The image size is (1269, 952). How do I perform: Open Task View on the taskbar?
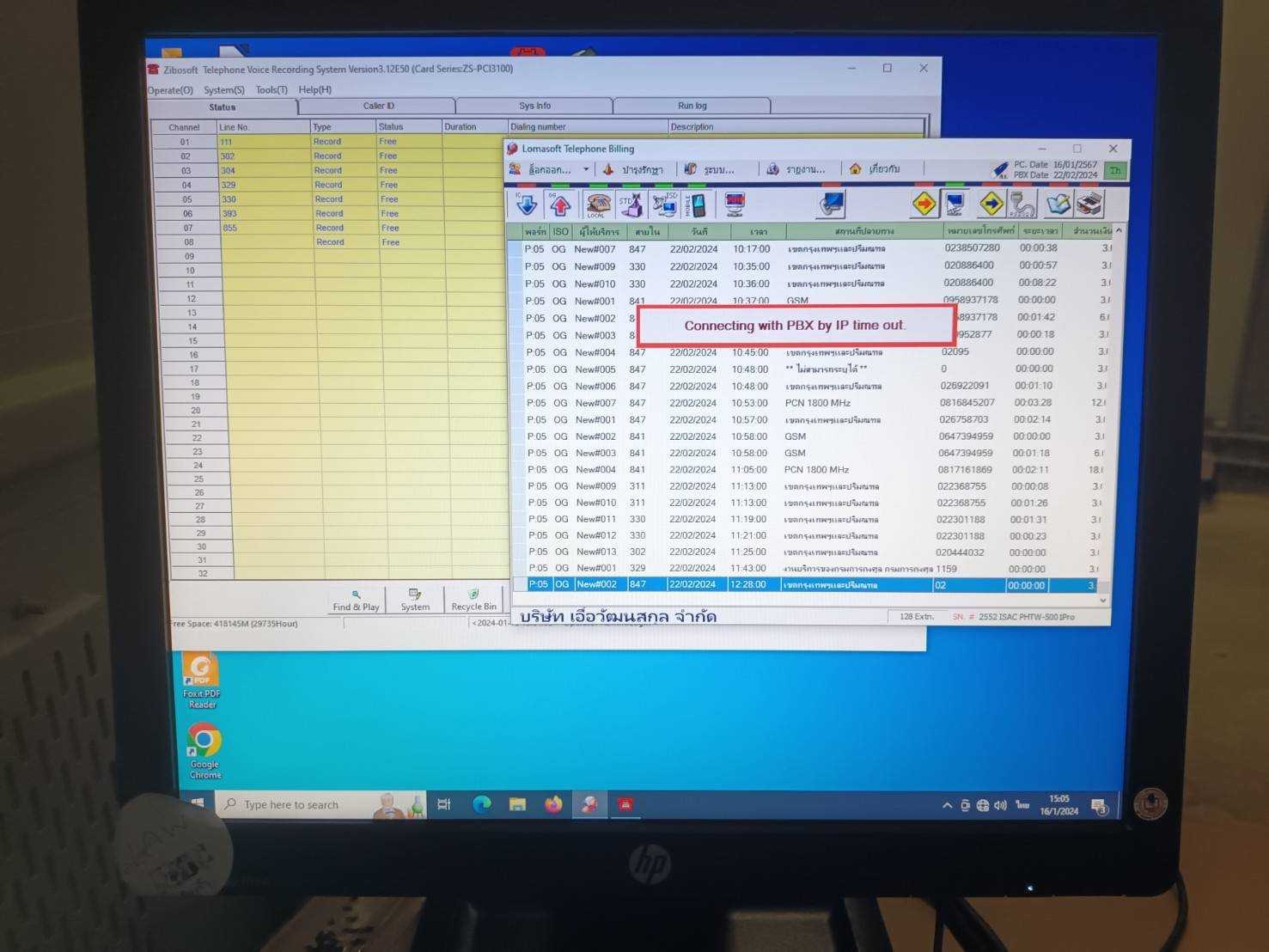[x=444, y=805]
